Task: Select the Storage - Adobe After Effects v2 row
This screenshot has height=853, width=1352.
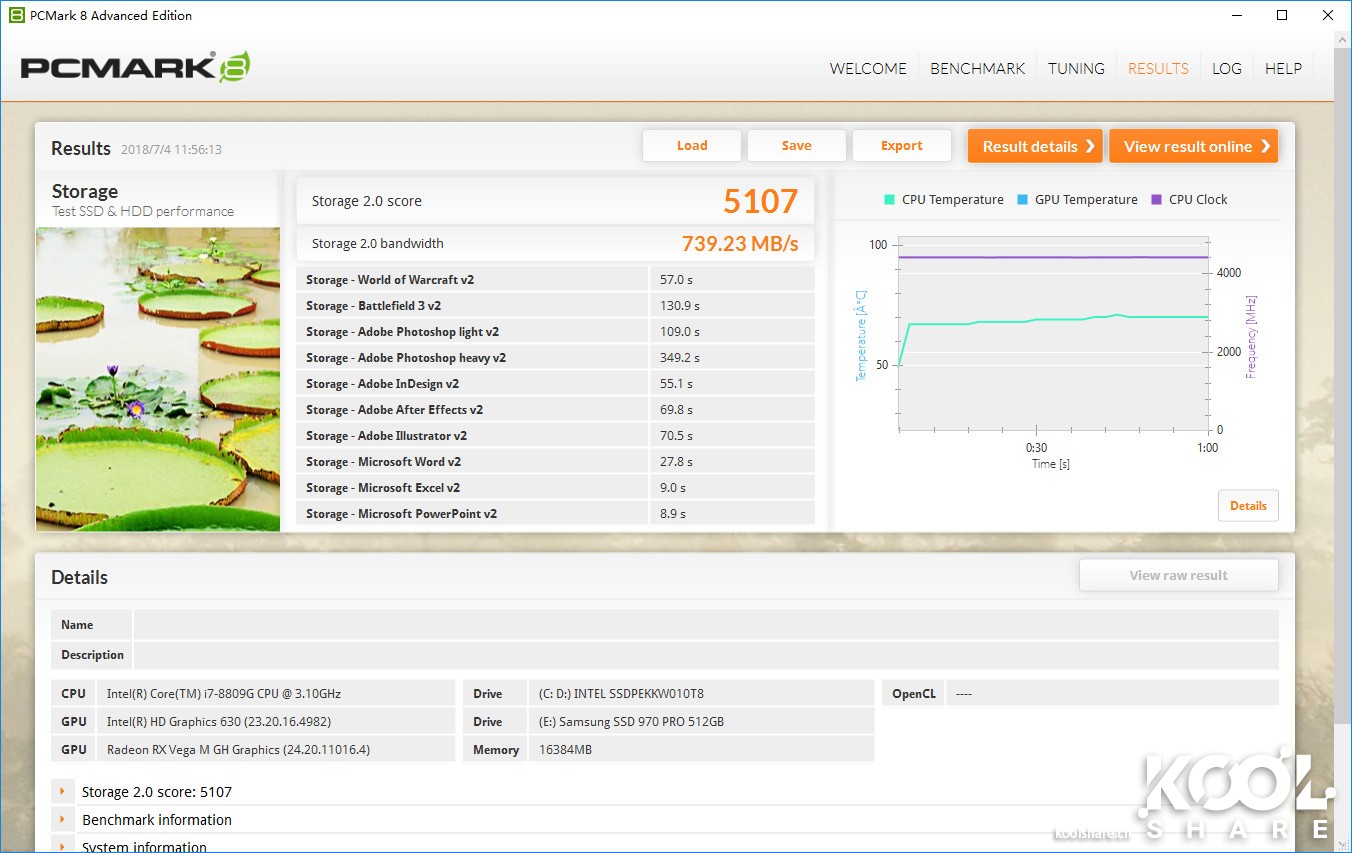Action: coord(555,410)
